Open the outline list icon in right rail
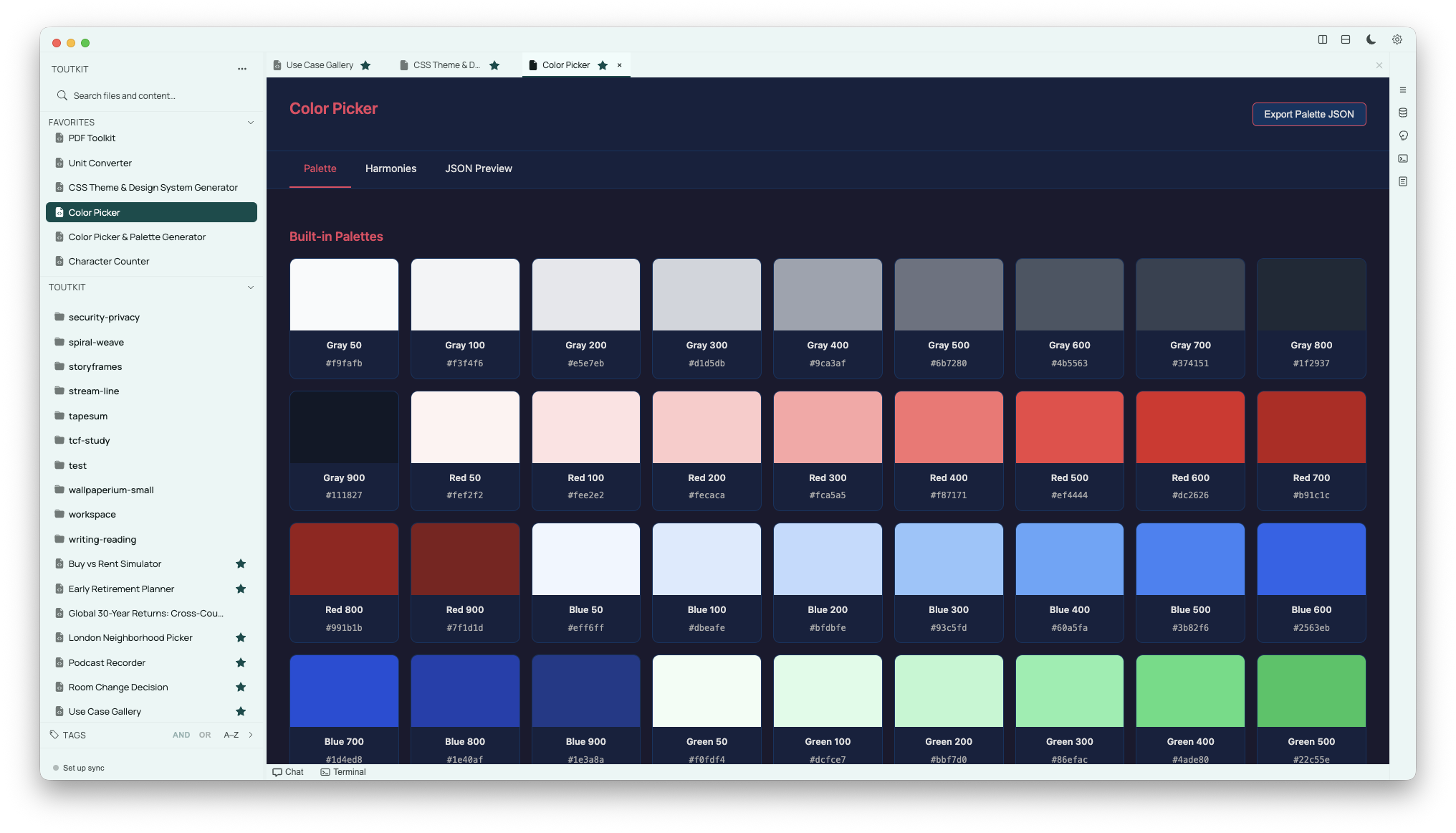Viewport: 1456px width, 833px height. [1403, 90]
